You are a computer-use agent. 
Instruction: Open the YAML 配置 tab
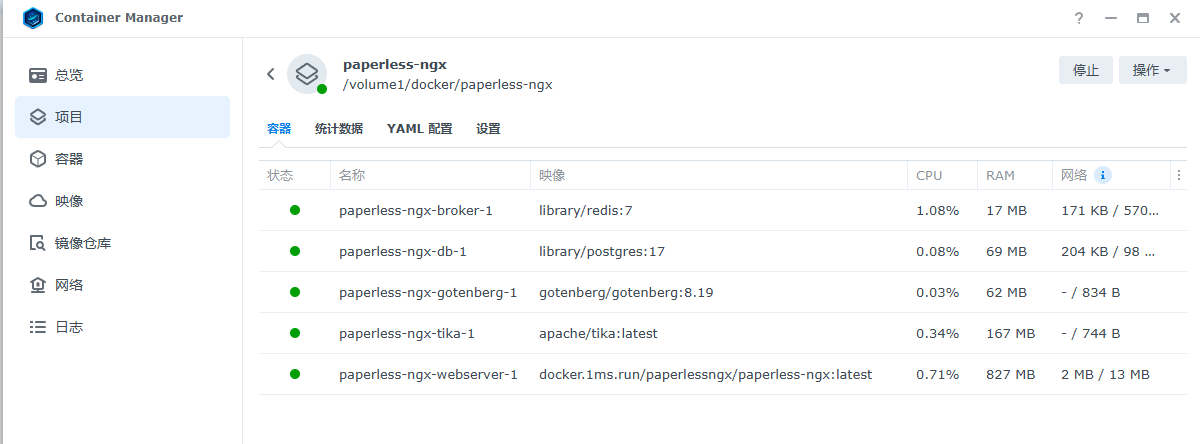click(x=420, y=129)
